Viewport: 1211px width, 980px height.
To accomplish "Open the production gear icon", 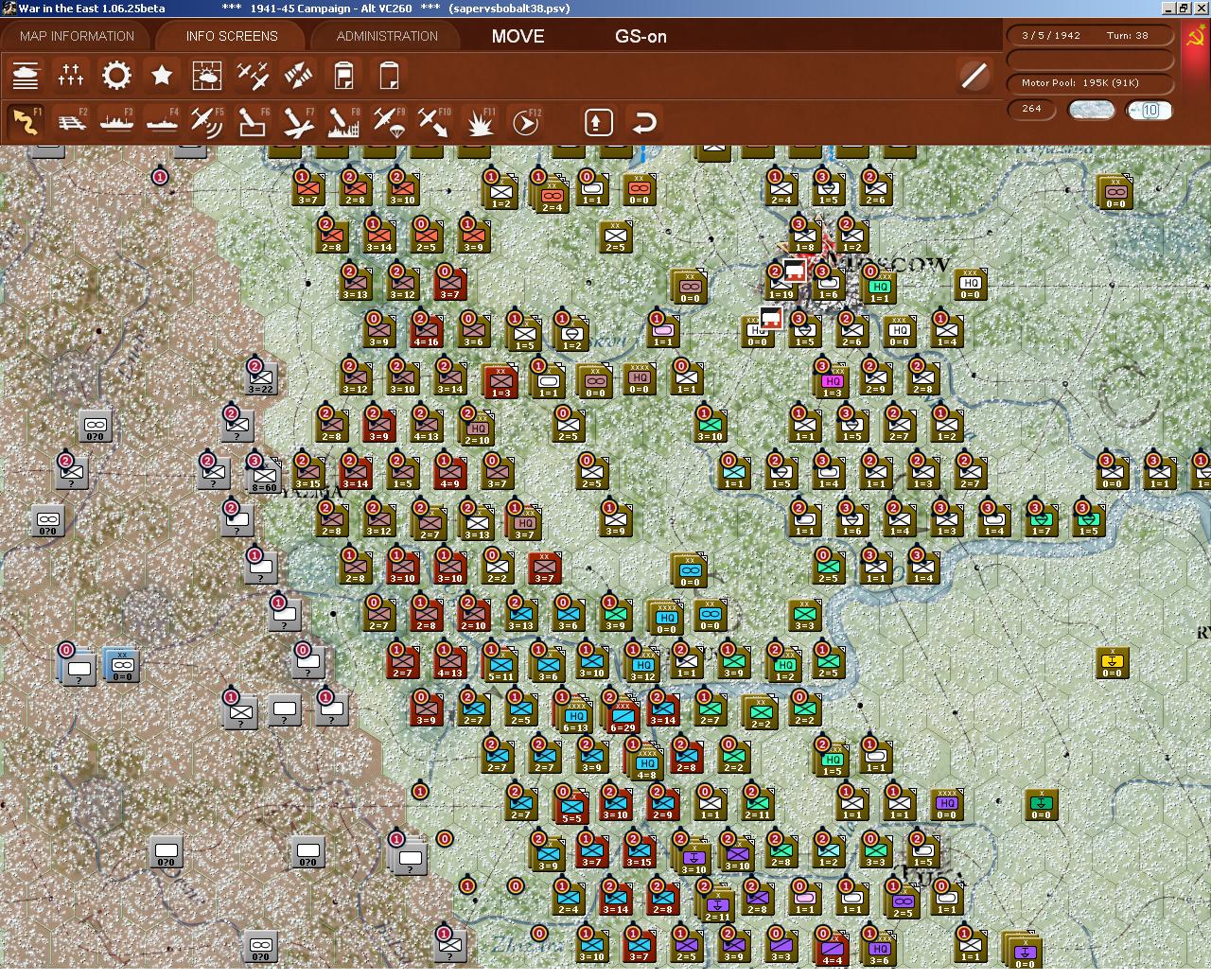I will pyautogui.click(x=116, y=76).
